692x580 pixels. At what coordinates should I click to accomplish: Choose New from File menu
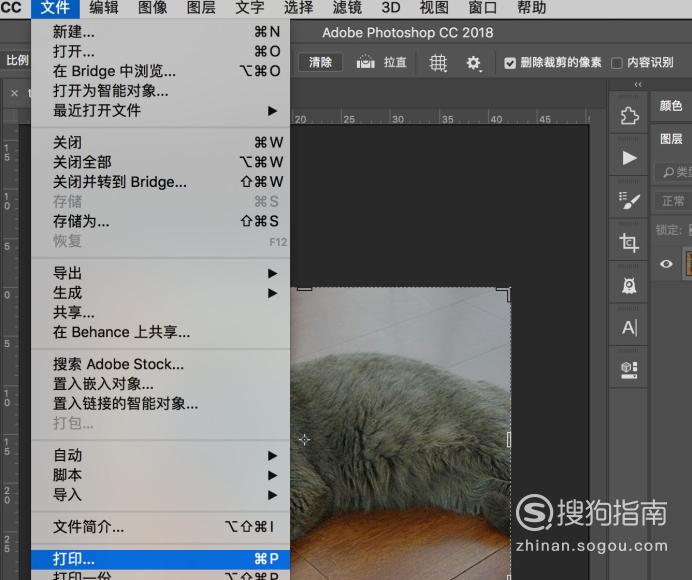tap(161, 32)
